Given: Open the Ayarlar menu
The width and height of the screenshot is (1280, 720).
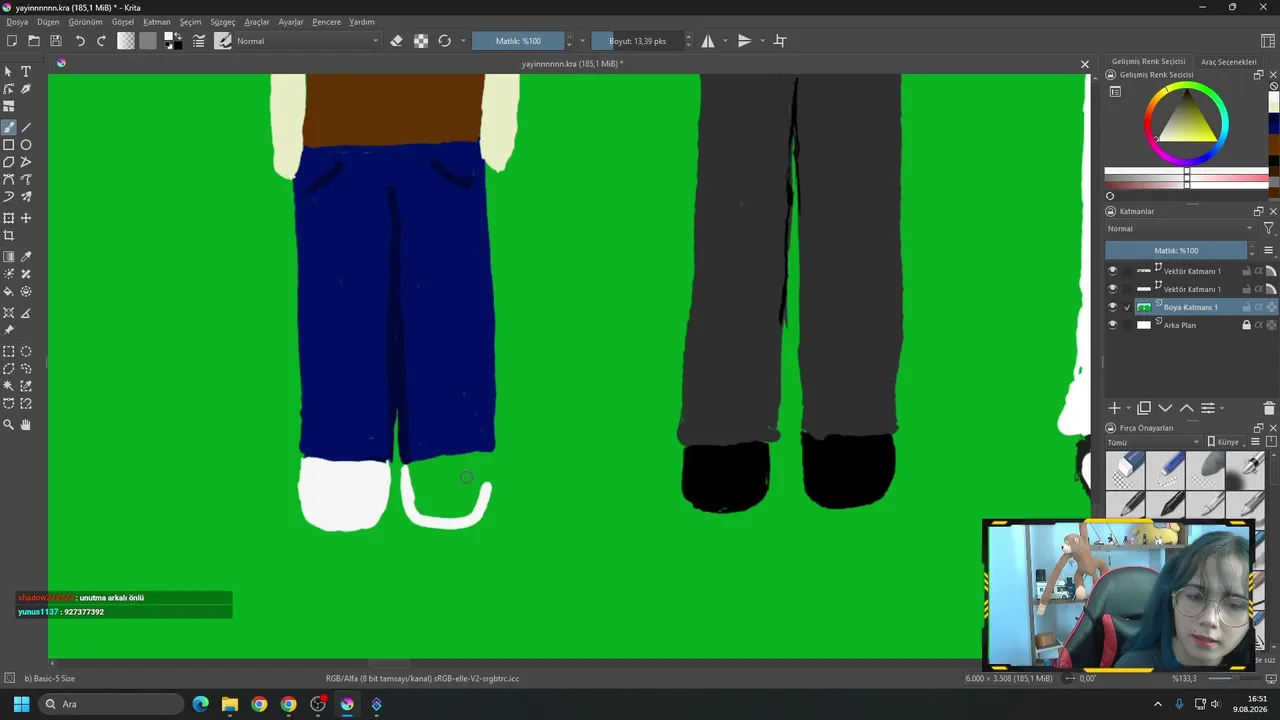Looking at the screenshot, I should pos(291,22).
